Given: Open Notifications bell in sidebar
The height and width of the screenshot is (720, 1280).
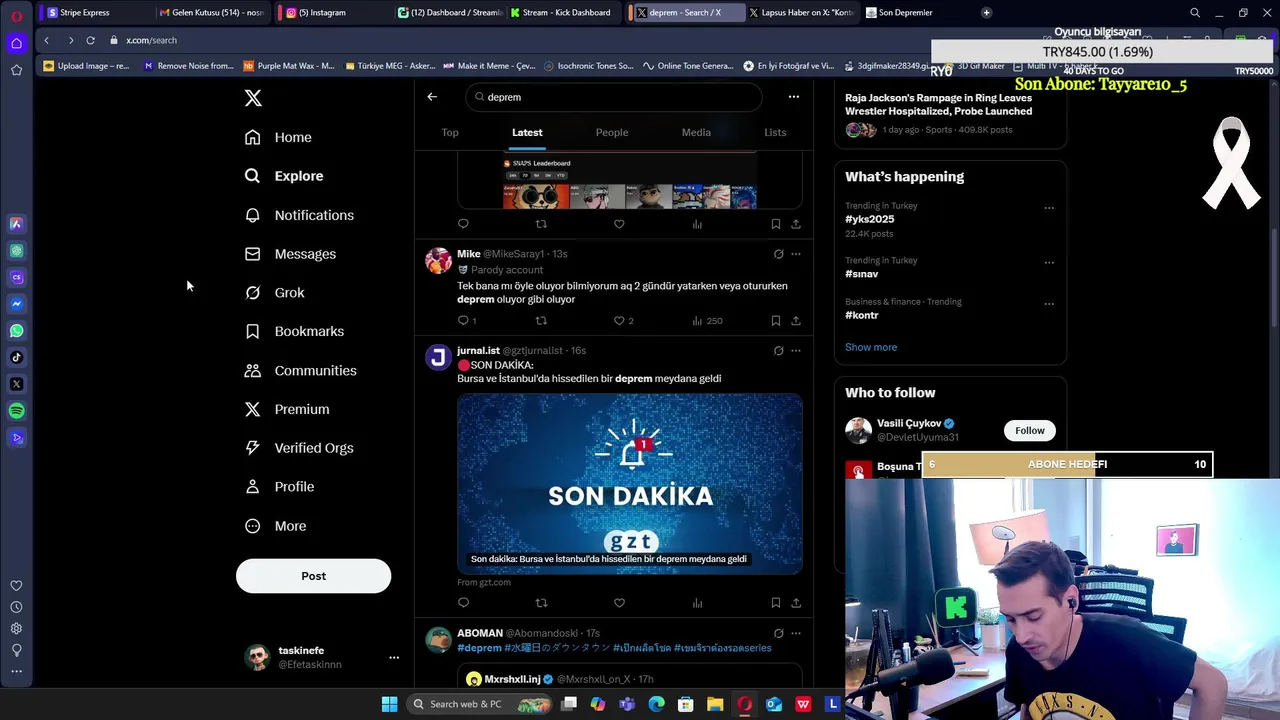Looking at the screenshot, I should tap(300, 215).
